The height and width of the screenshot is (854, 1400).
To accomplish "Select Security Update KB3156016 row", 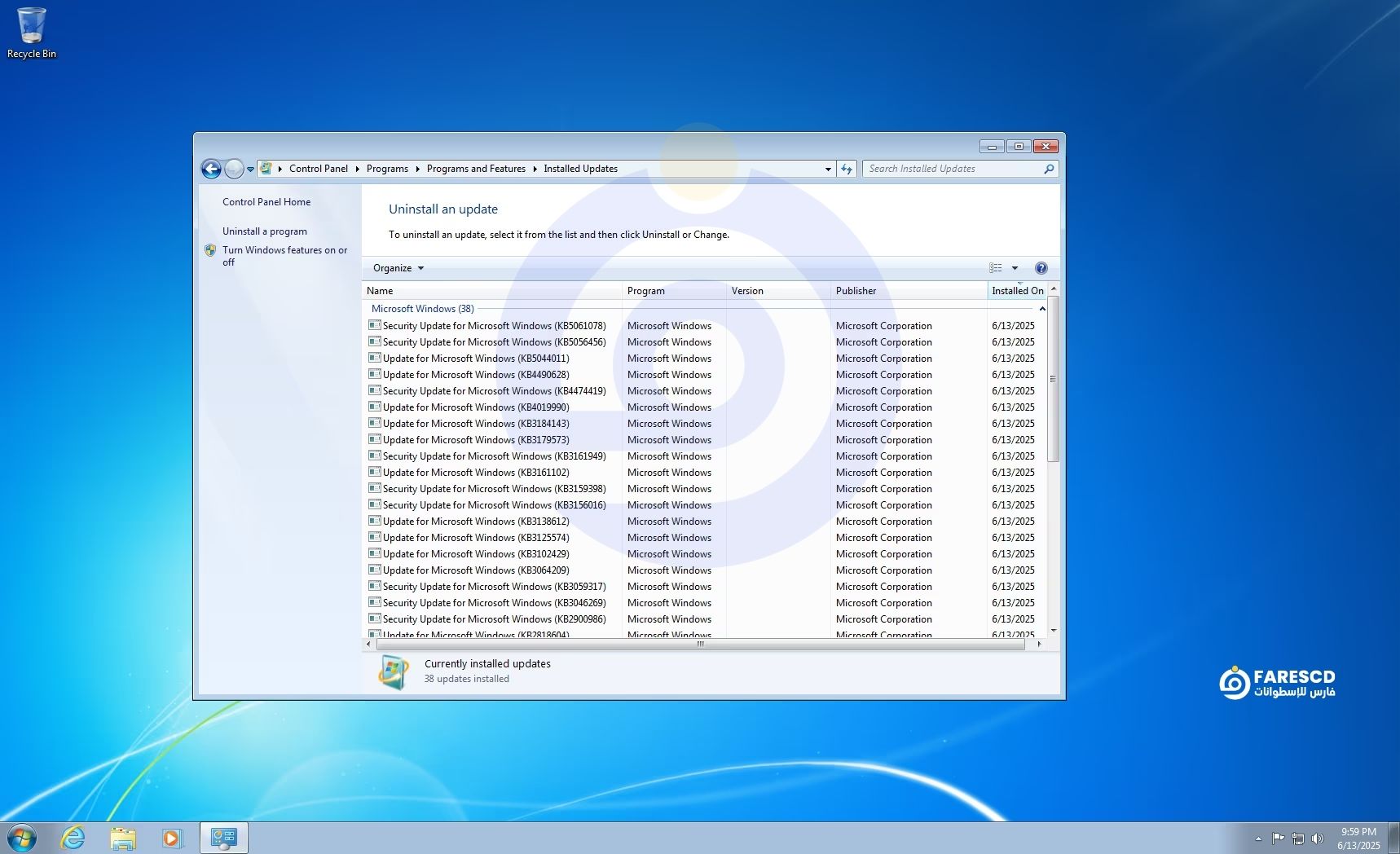I will coord(704,505).
